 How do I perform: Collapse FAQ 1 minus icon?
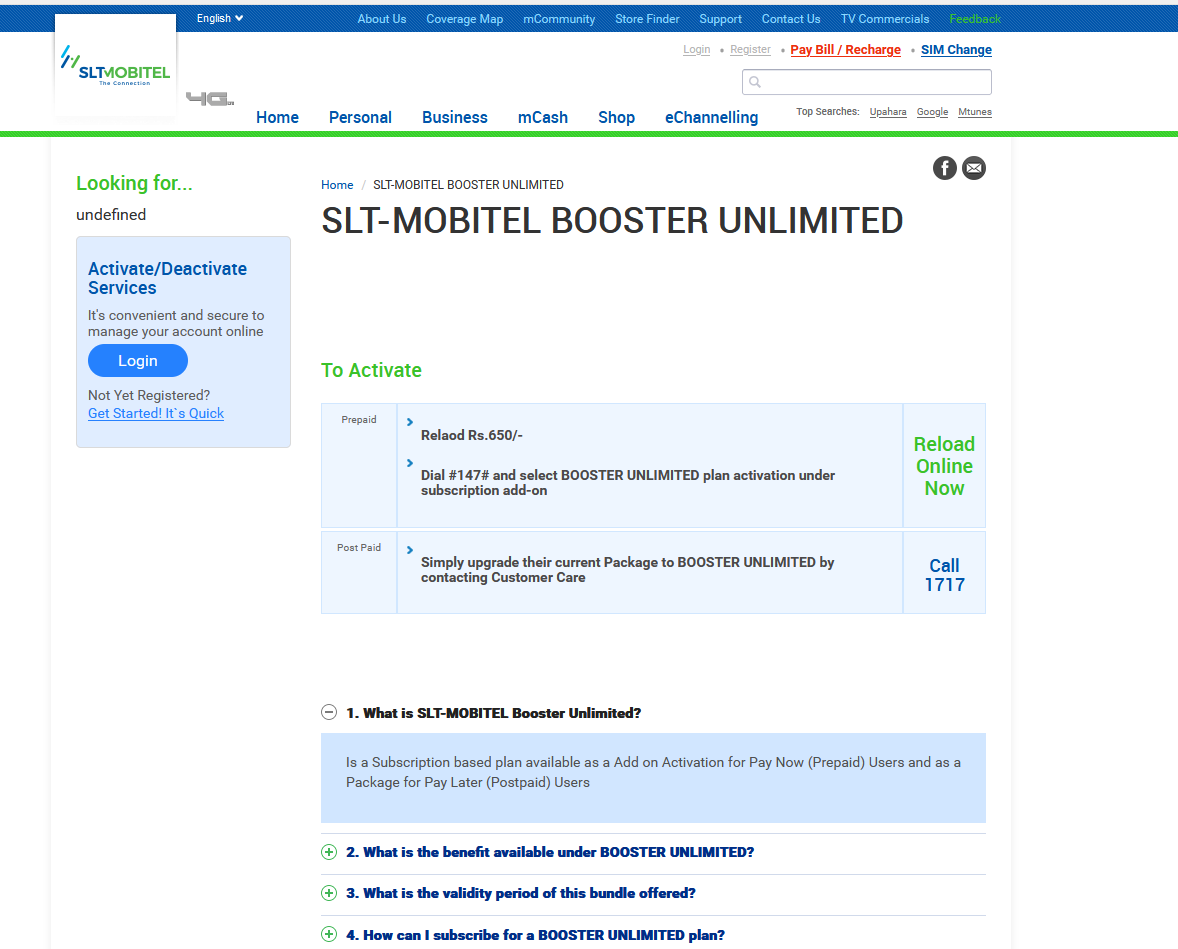(x=329, y=712)
